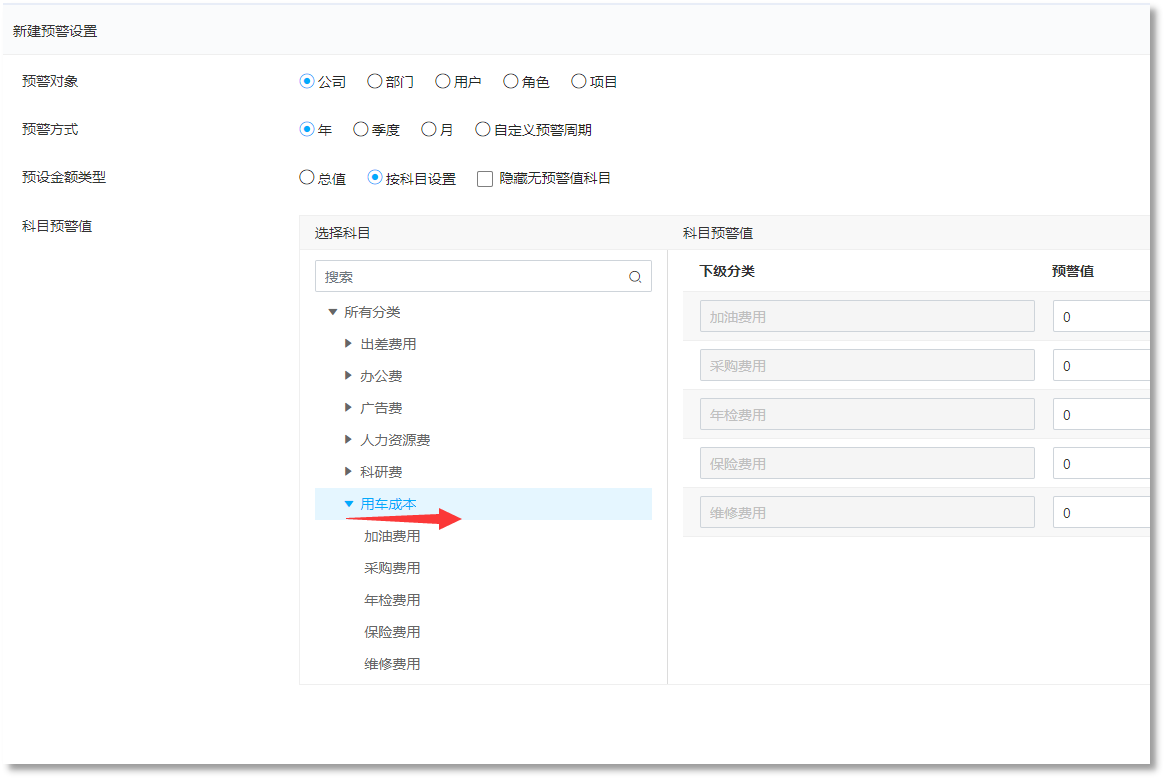Viewport: 1165px width, 780px height.
Task: Collapse the 用车成本 tree node
Action: (348, 504)
